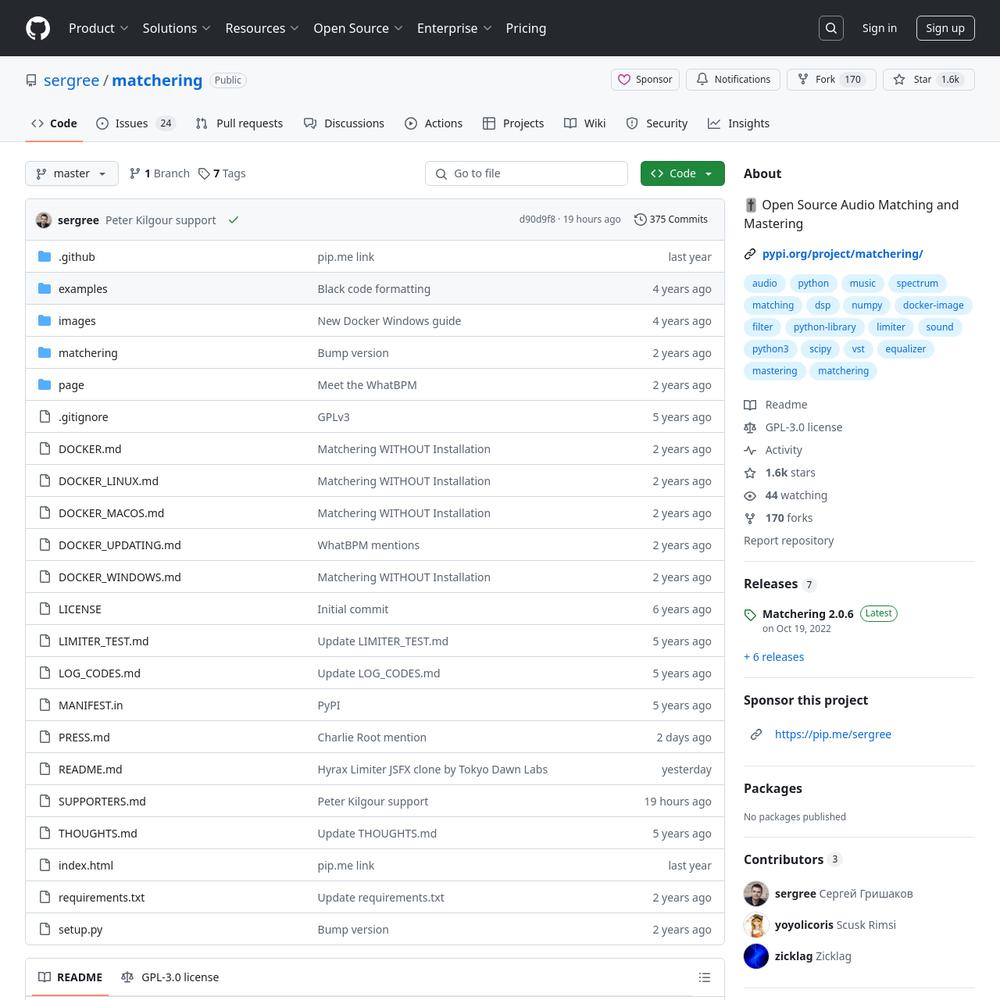Click the eye icon next to 44 watching
Viewport: 1000px width, 1000px height.
pos(750,496)
